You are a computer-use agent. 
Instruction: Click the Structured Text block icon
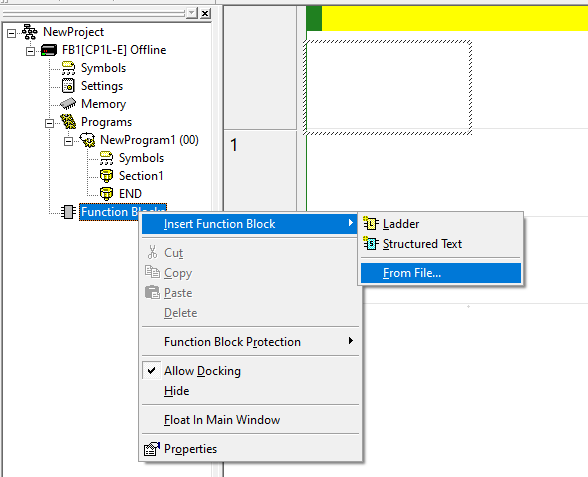coord(371,244)
